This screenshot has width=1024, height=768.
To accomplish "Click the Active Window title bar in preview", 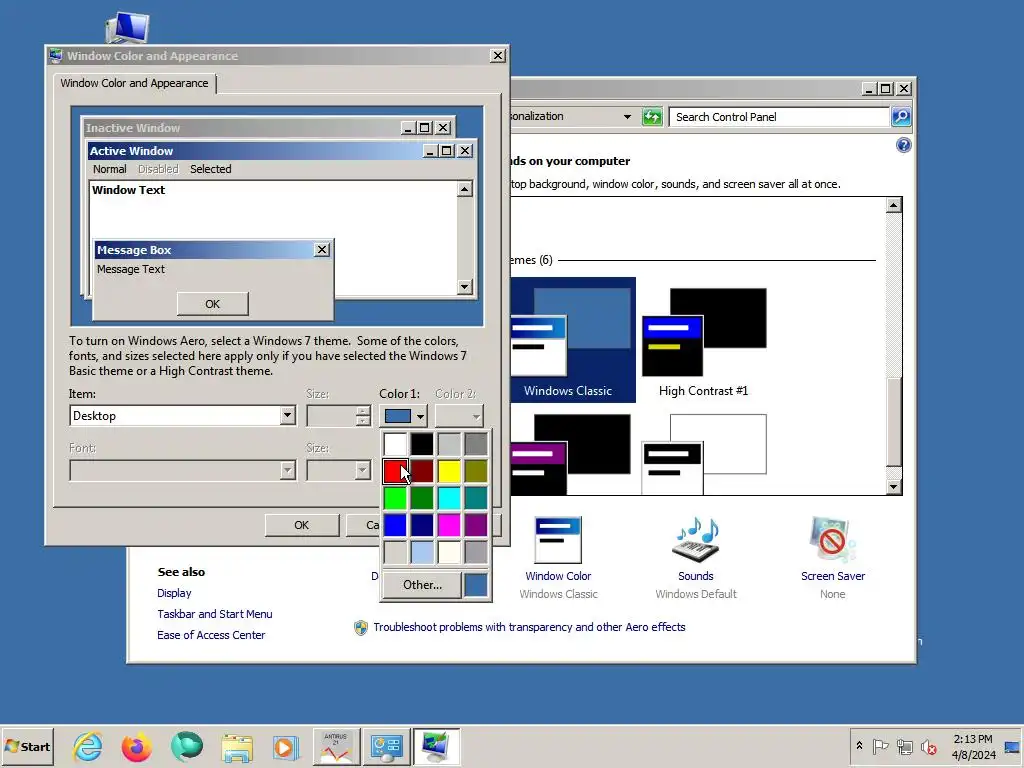I will [x=255, y=151].
